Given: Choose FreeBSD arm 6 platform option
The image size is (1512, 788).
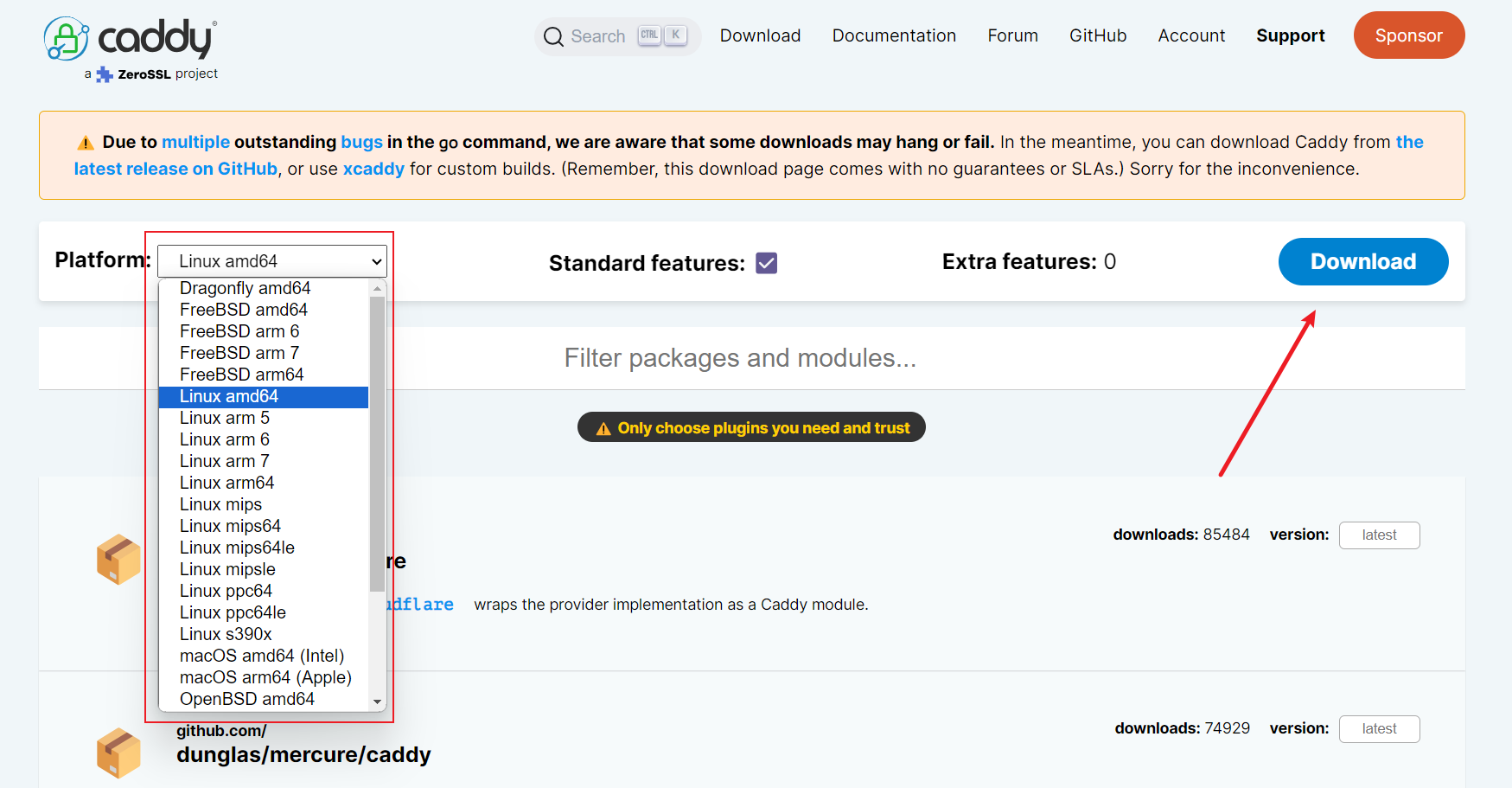Looking at the screenshot, I should [264, 331].
